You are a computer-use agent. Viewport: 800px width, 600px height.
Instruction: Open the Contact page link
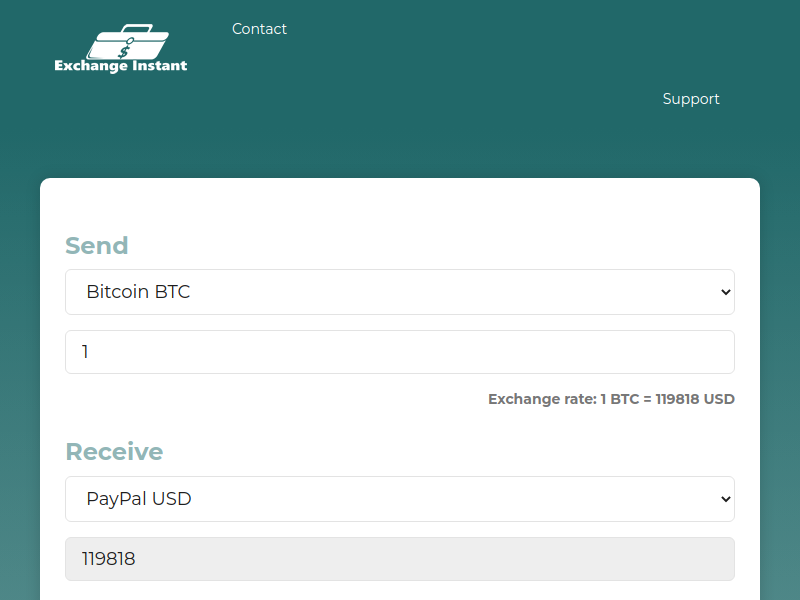259,29
